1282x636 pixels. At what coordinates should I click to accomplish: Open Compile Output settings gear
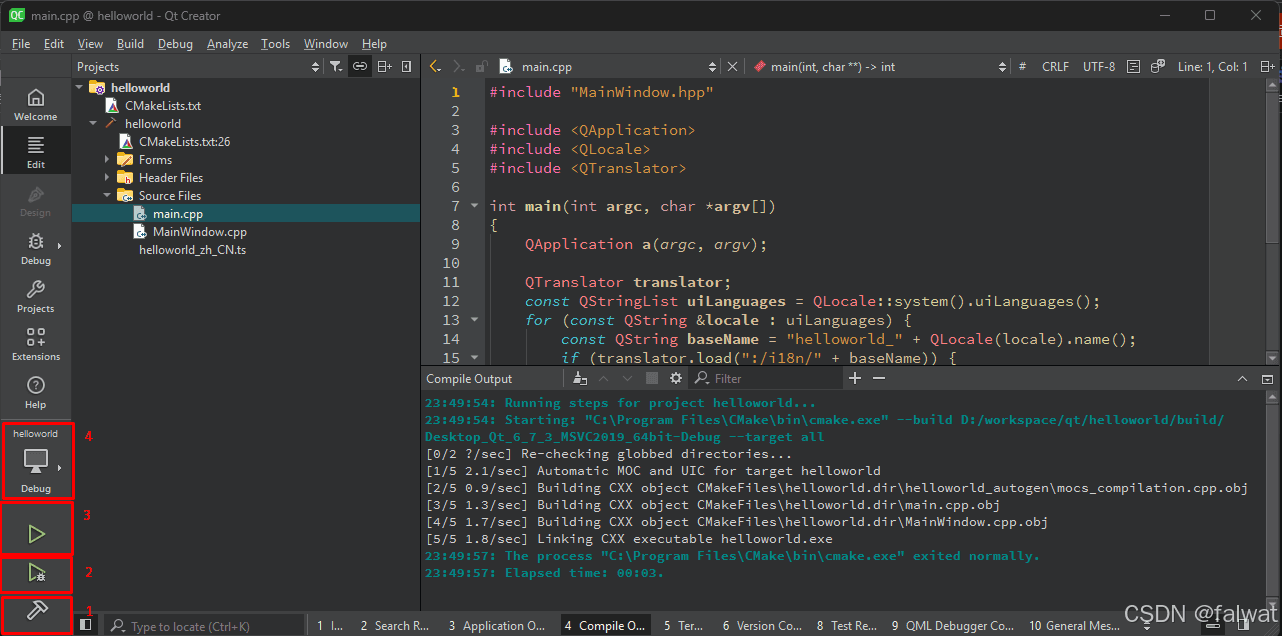[x=676, y=379]
